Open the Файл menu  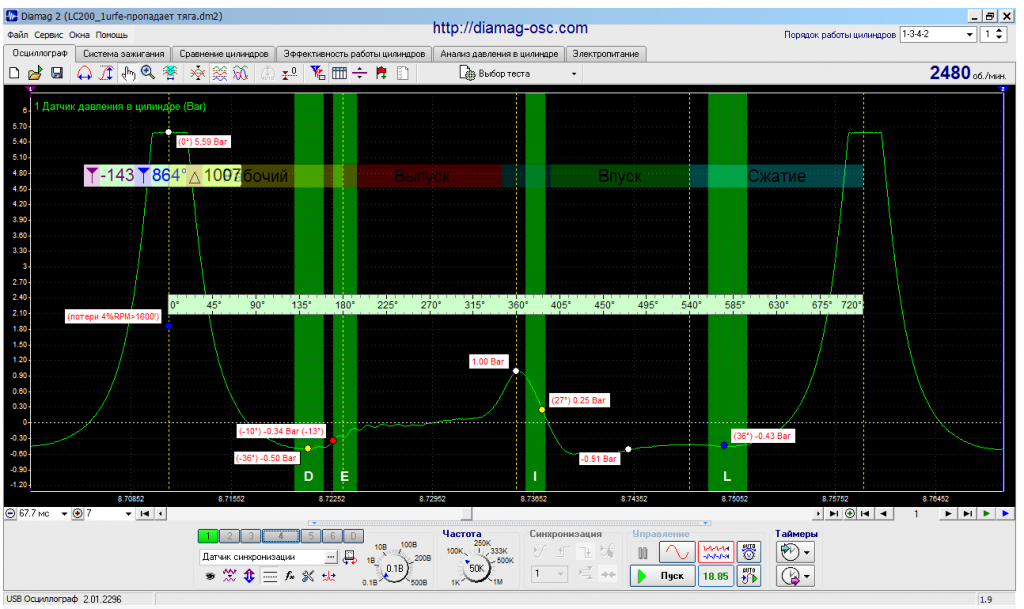click(x=18, y=35)
